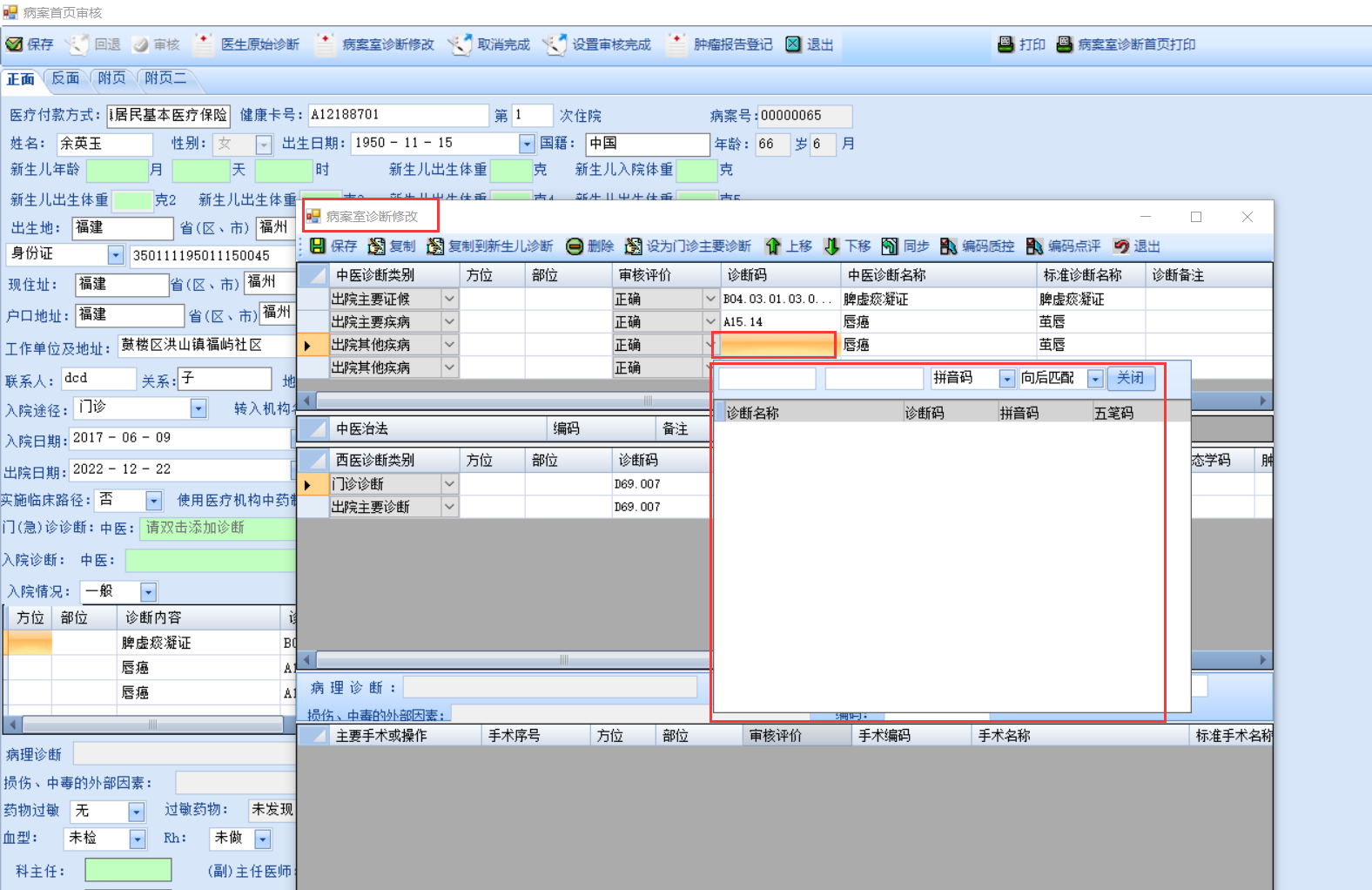Expand the 身份证 ID type dropdown
This screenshot has height=890, width=1372.
click(x=116, y=255)
